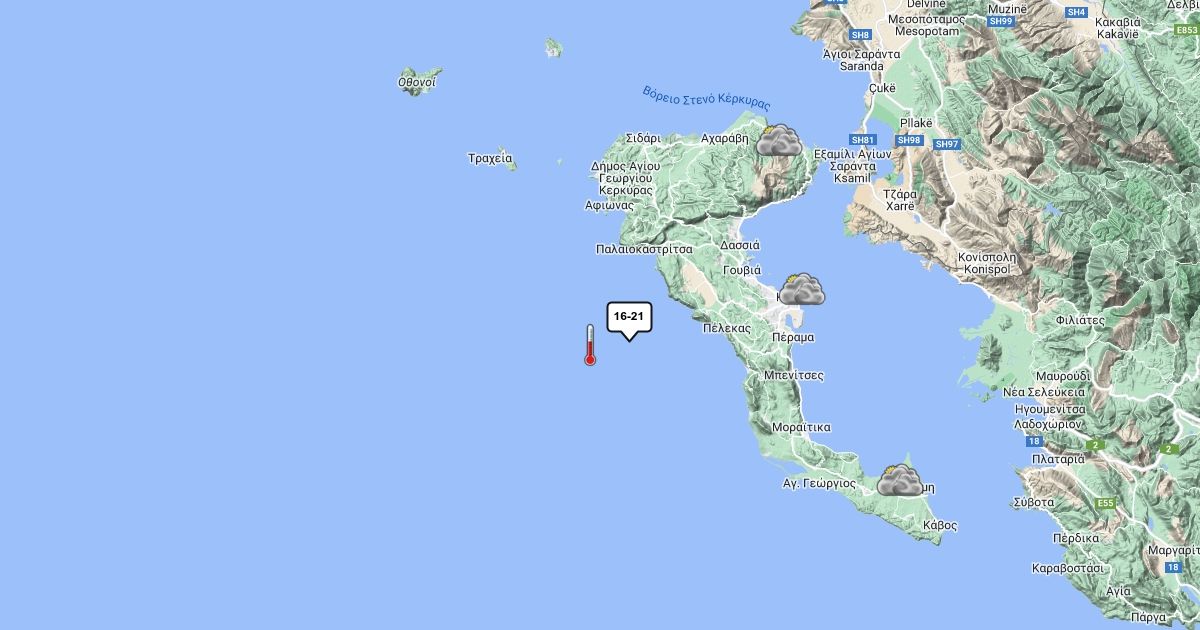Screen dimensions: 1200x630
Task: Click the Τραχεία islet label
Action: 490,158
